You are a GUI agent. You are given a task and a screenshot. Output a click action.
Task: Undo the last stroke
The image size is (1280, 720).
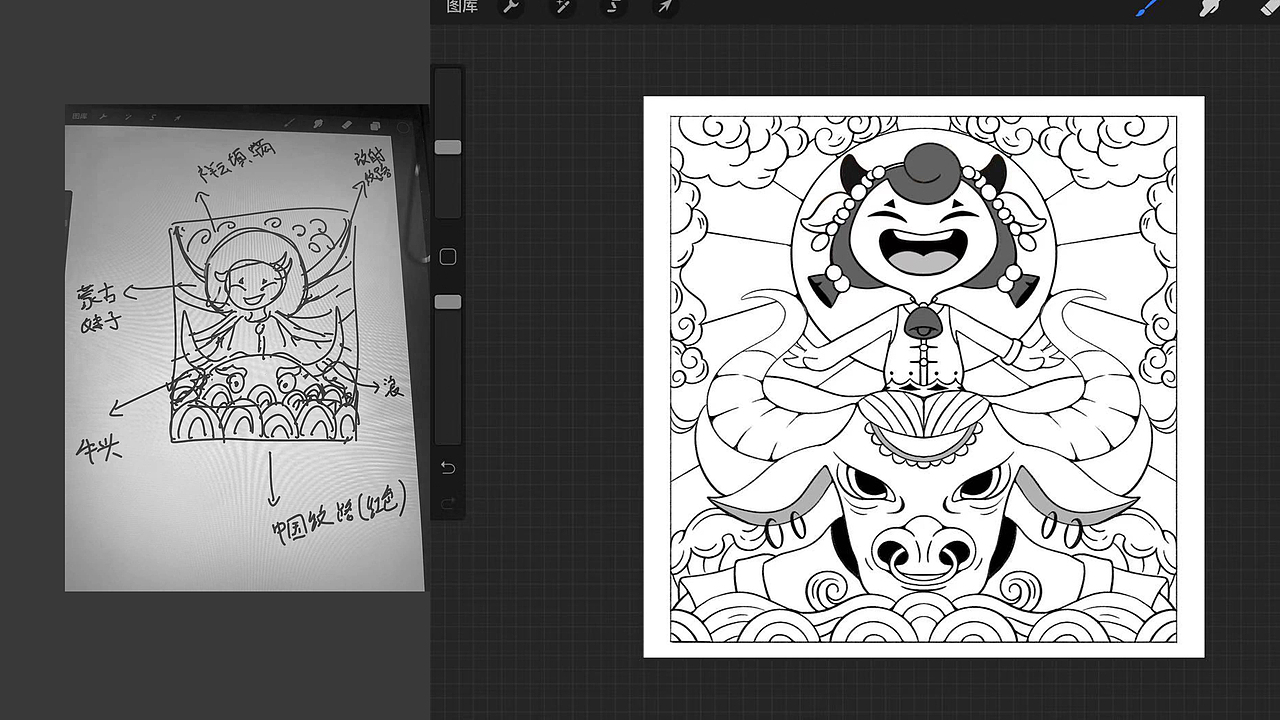click(448, 468)
